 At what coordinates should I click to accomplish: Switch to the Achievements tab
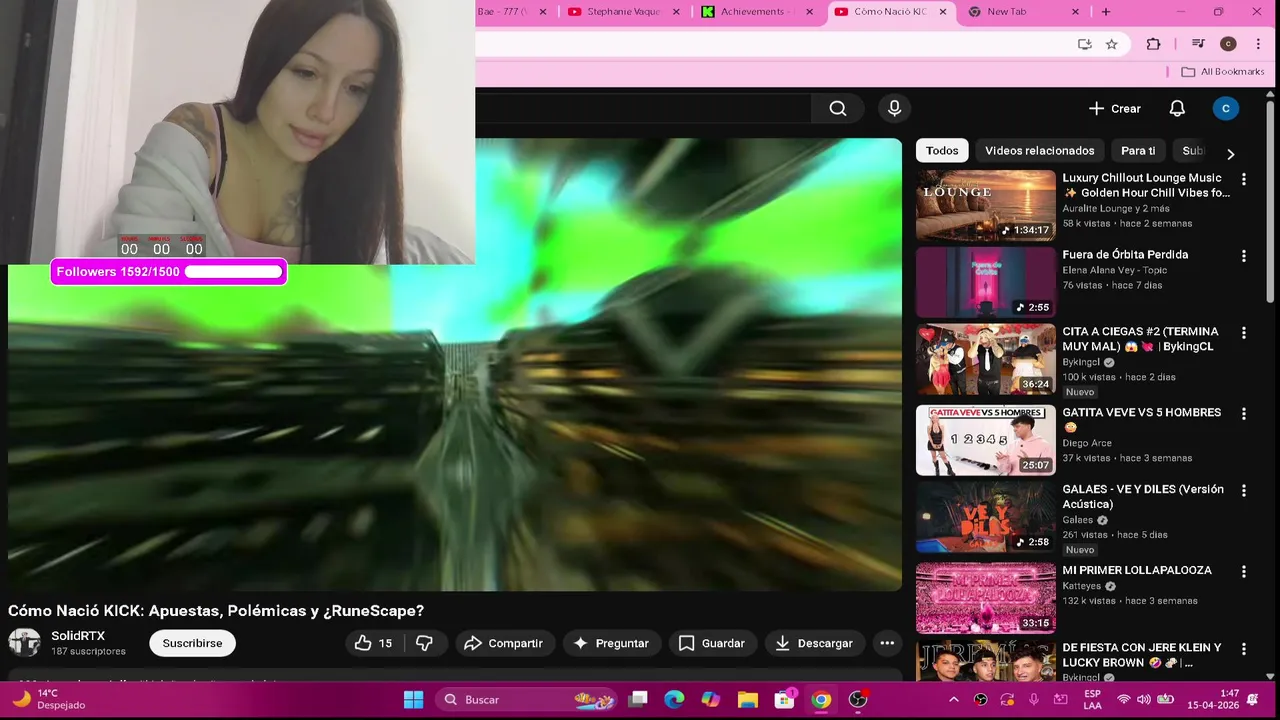(x=759, y=12)
